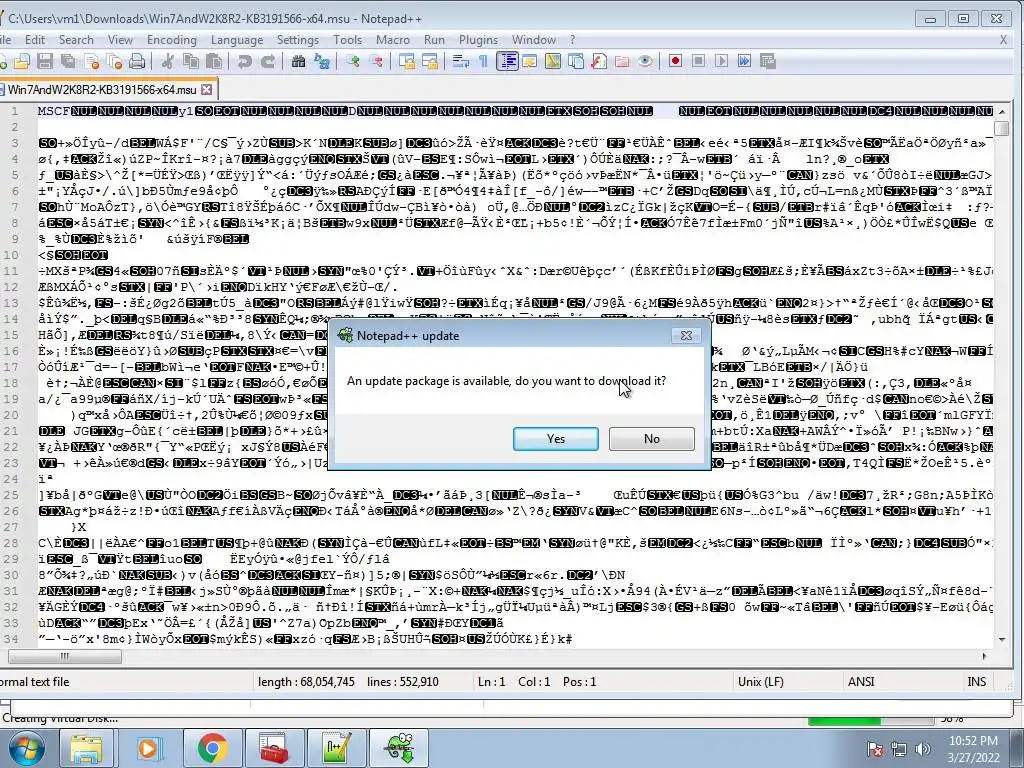Click the Zoom Out toolbar icon
Screen dimensions: 1024x768
(376, 61)
